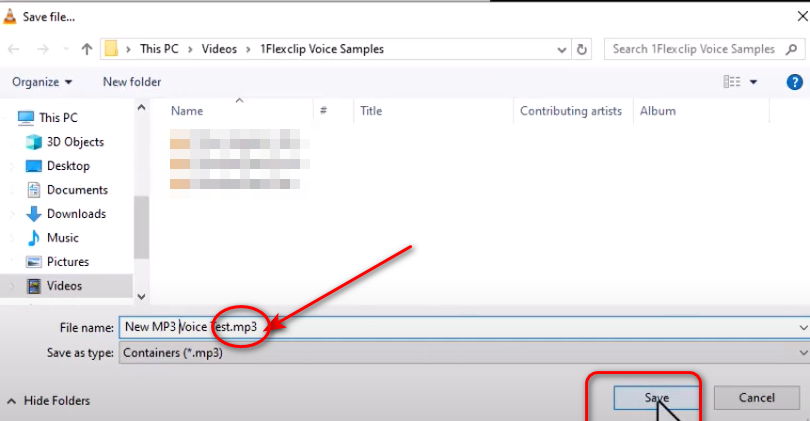Click the Back navigation arrow
The height and width of the screenshot is (421, 810).
click(14, 49)
